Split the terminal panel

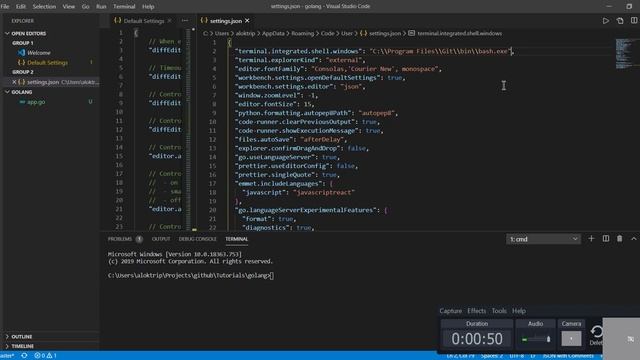606,239
